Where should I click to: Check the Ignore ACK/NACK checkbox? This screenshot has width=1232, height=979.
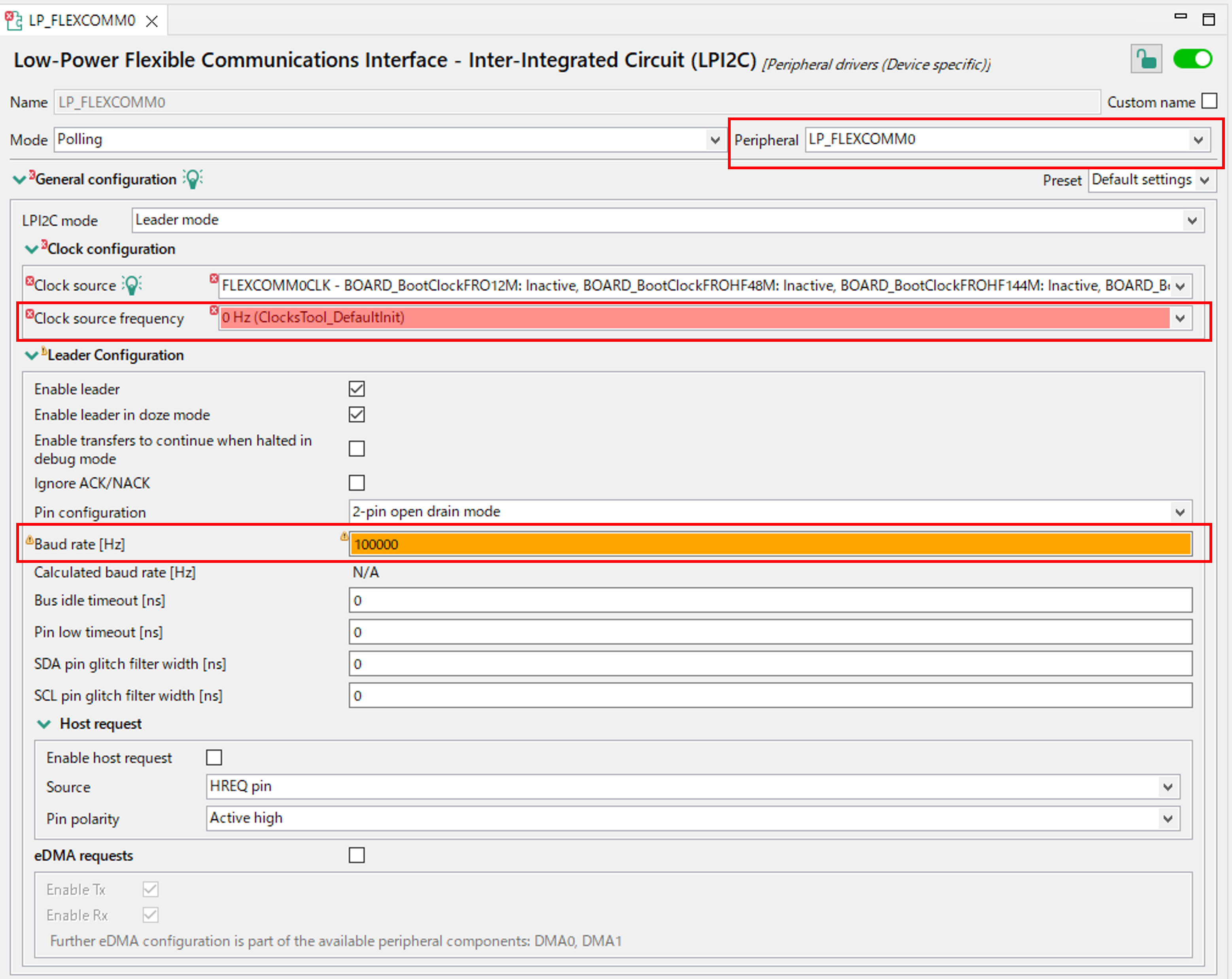357,483
